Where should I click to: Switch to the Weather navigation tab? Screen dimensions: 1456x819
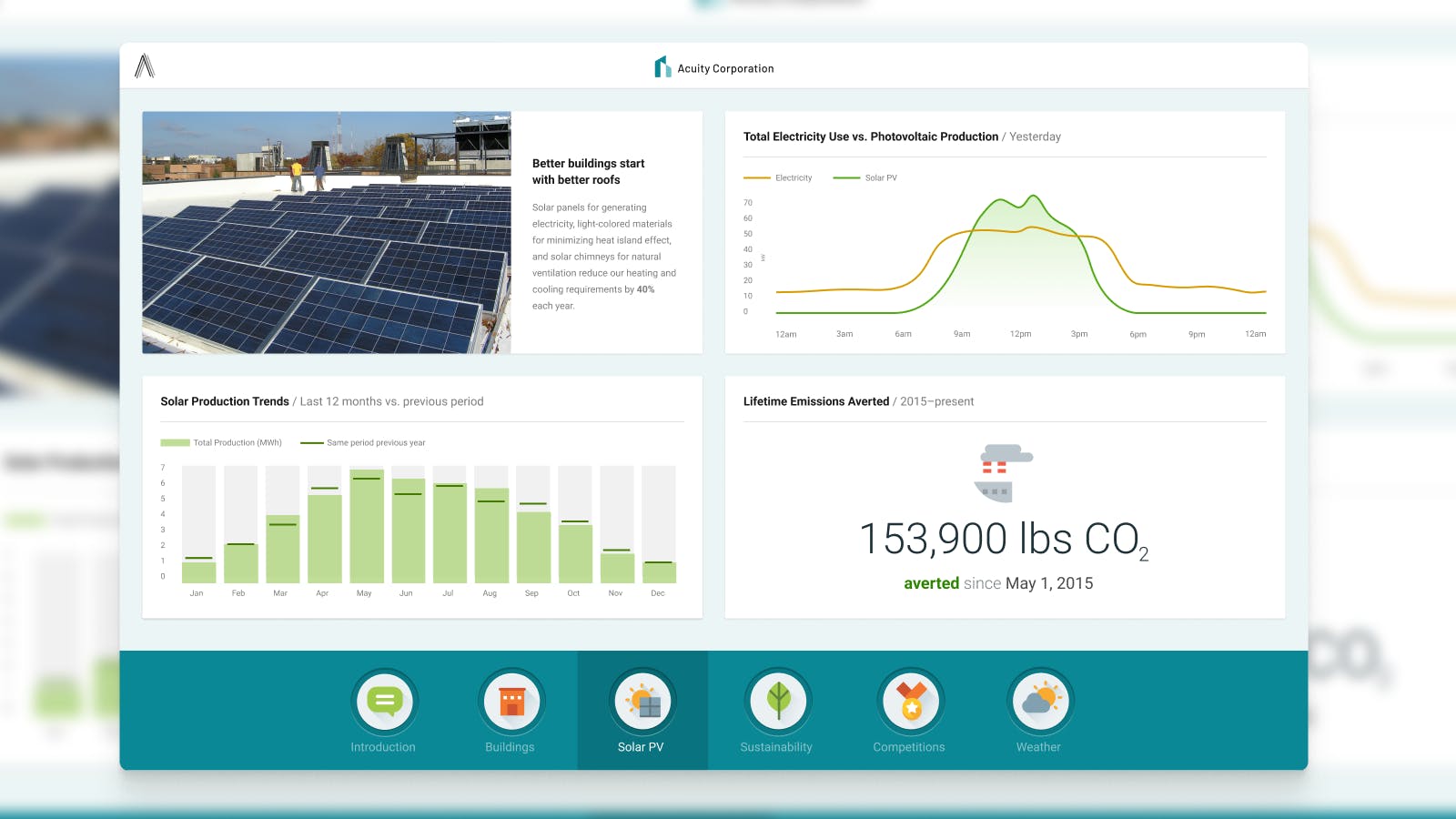[x=1040, y=710]
